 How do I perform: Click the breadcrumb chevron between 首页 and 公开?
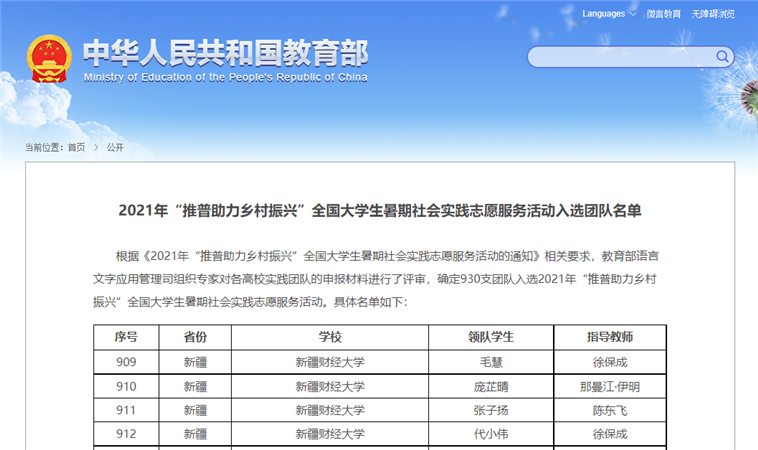coord(96,147)
